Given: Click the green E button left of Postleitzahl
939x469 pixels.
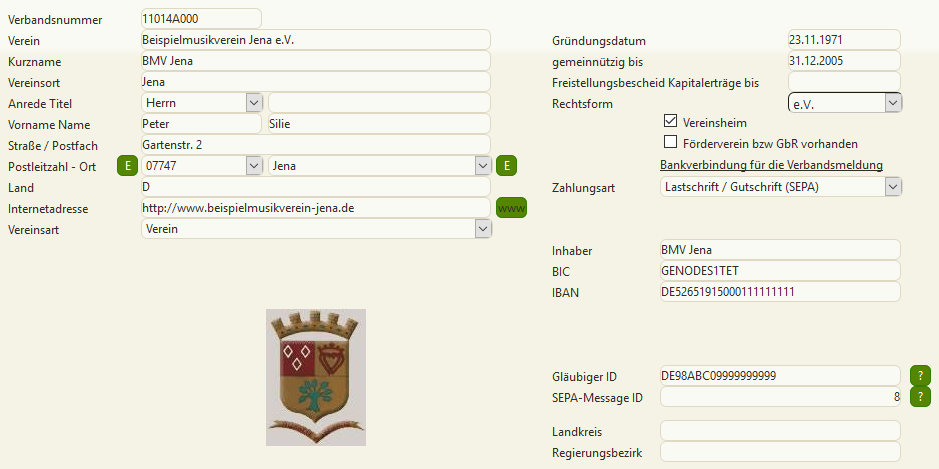Looking at the screenshot, I should pyautogui.click(x=127, y=166).
